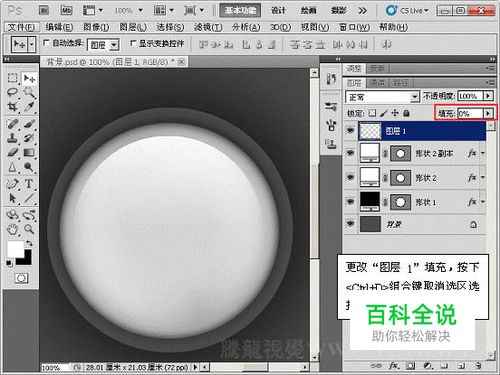This screenshot has height=375, width=500.
Task: Select the History Brush tool
Action: pos(29,138)
